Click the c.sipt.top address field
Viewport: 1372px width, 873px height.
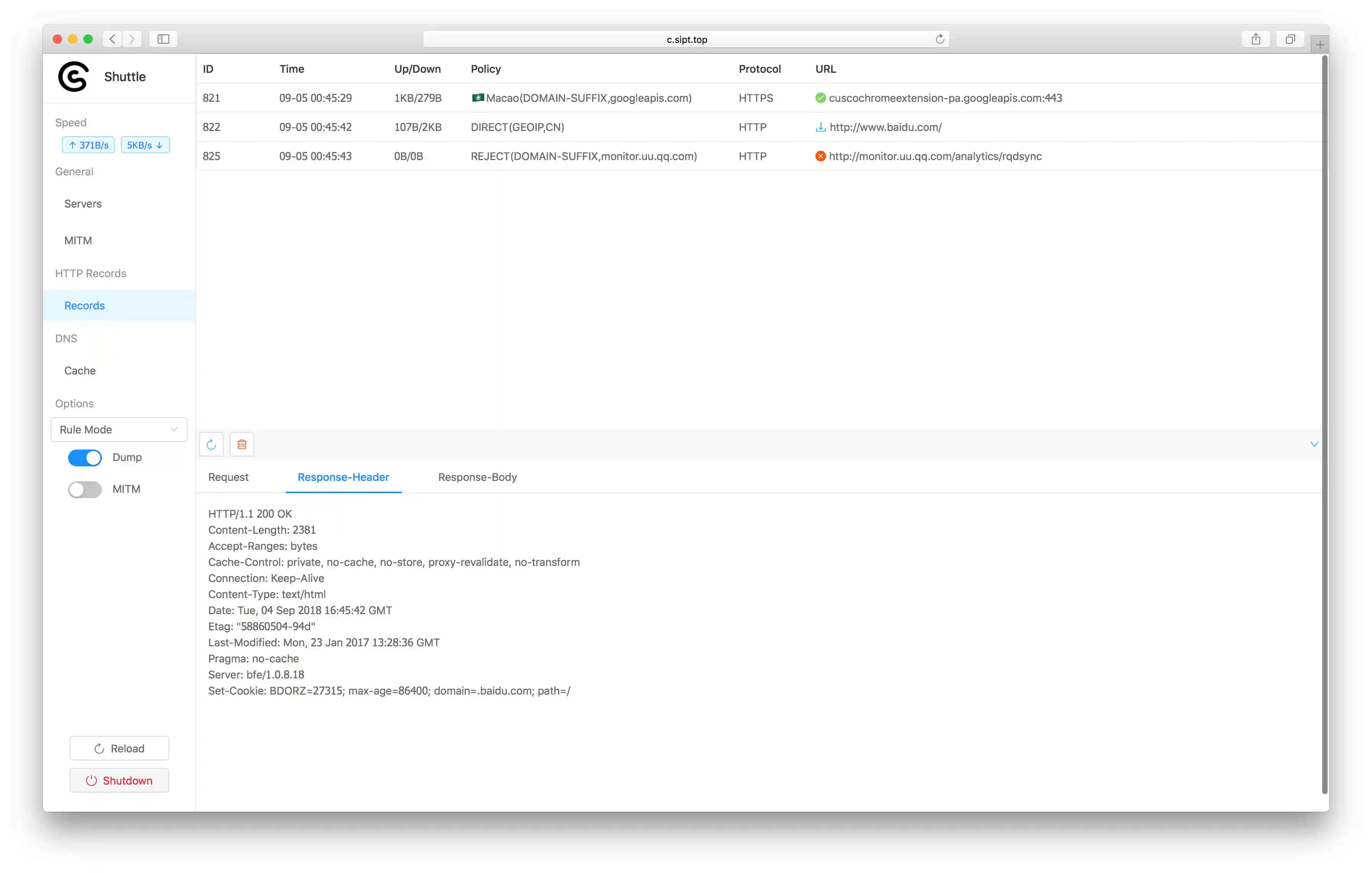tap(686, 39)
